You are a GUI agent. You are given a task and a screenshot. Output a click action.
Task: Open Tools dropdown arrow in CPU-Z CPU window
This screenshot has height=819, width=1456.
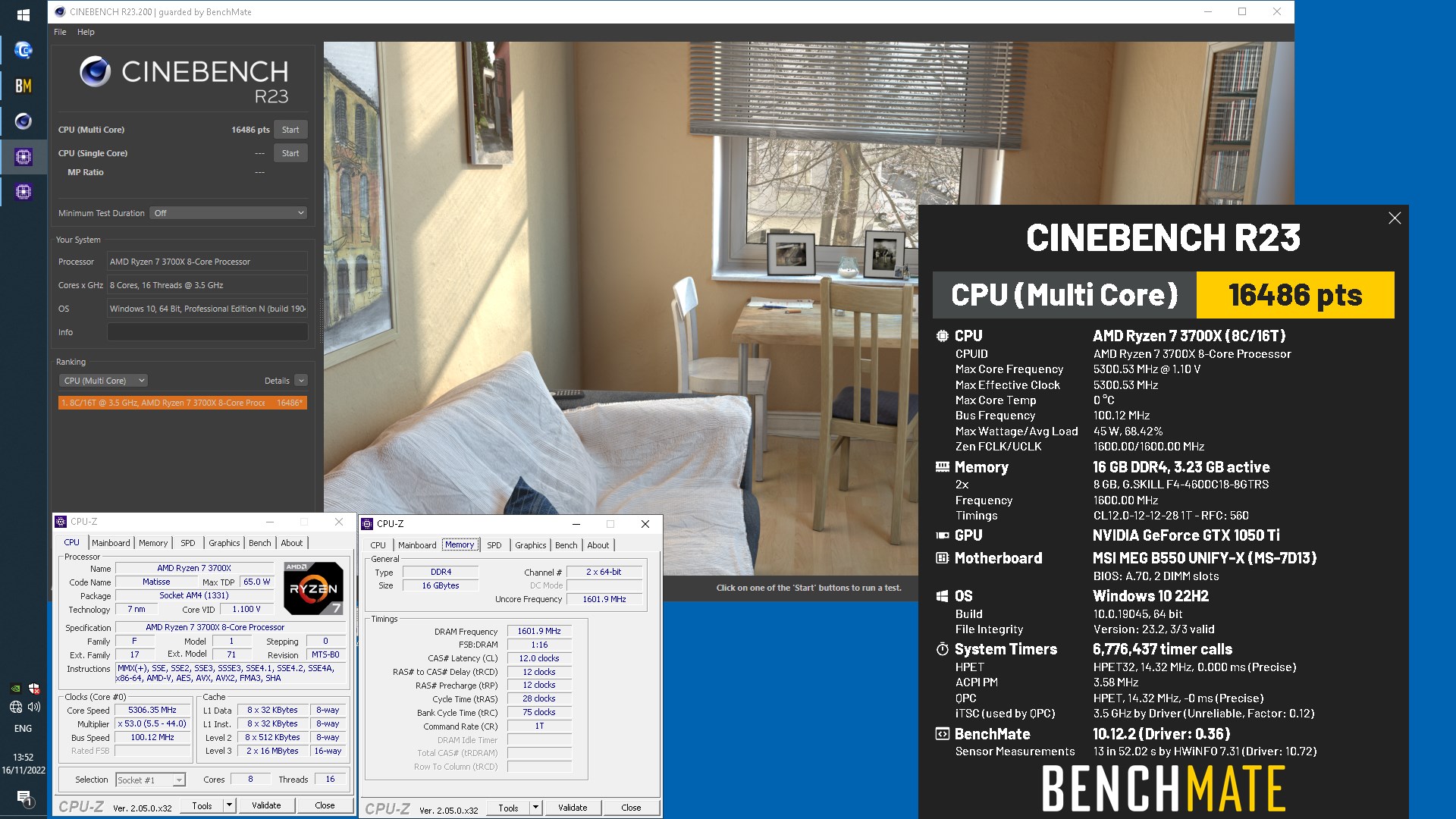229,805
